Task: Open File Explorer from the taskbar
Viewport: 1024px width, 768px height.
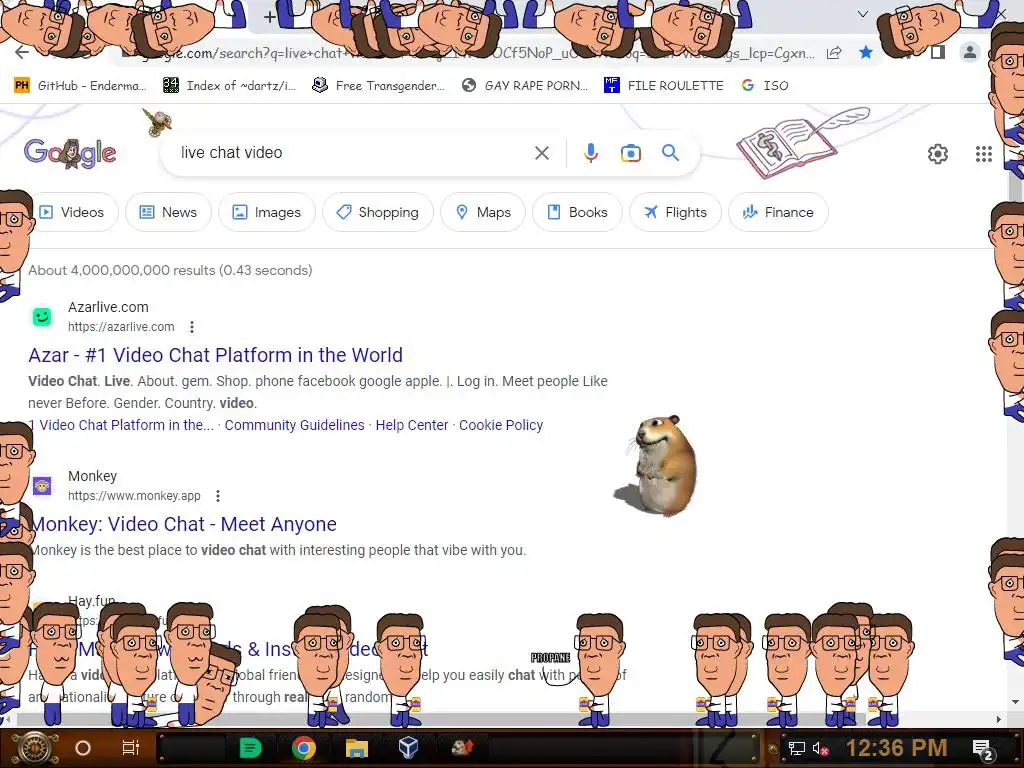Action: (x=357, y=748)
